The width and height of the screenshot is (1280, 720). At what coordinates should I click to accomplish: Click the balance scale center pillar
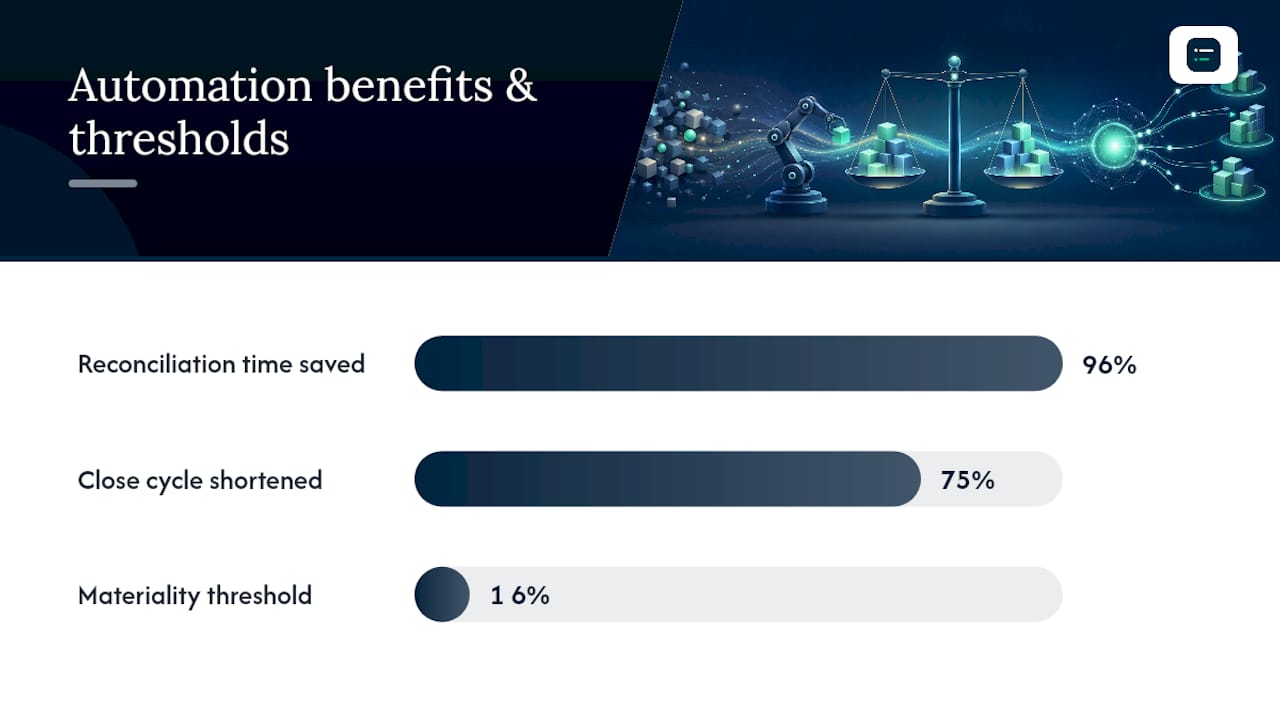click(954, 138)
